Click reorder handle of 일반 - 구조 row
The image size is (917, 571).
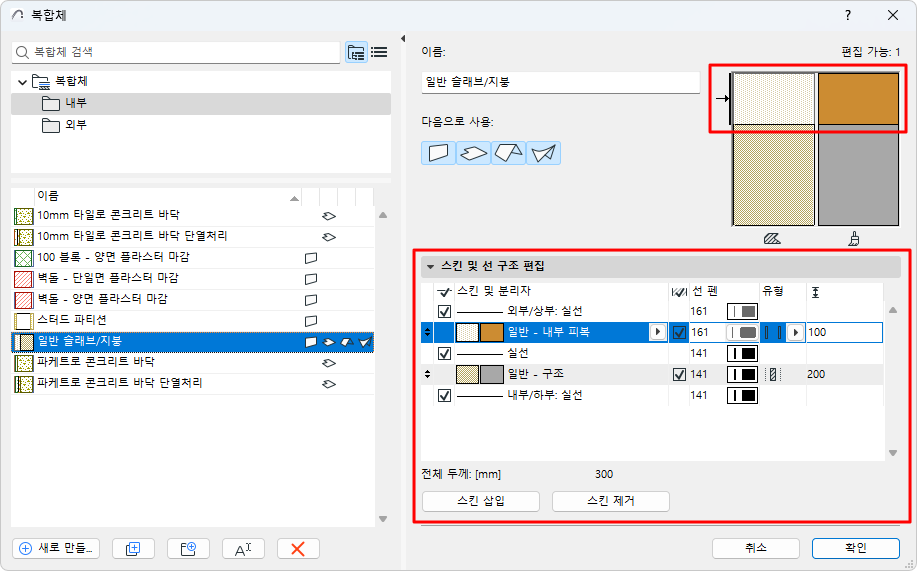pyautogui.click(x=428, y=374)
